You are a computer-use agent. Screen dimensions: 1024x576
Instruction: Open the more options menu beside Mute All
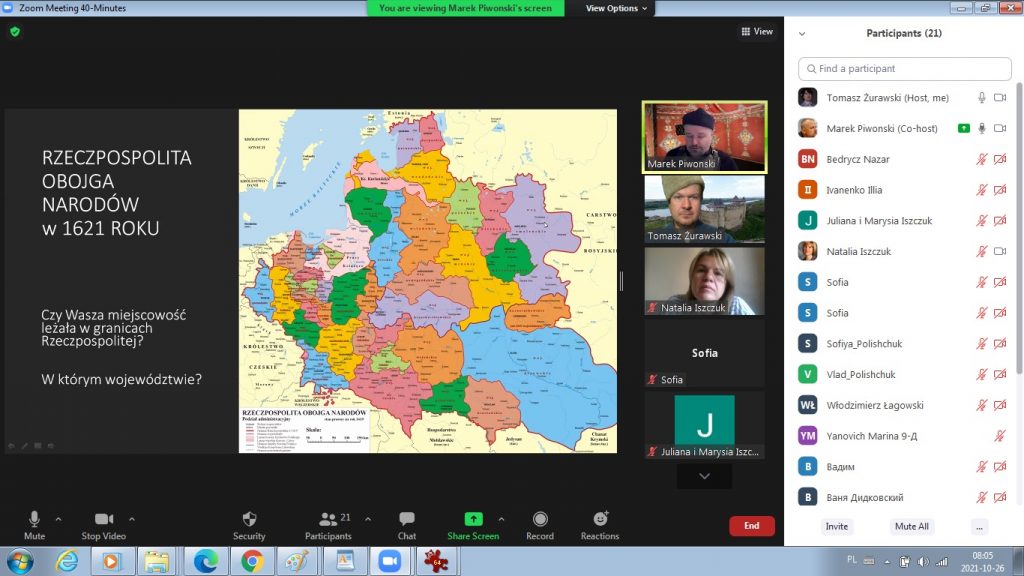pos(979,526)
